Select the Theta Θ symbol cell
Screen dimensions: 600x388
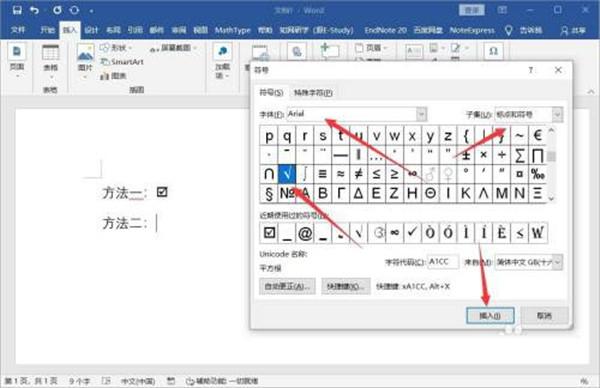pos(430,193)
